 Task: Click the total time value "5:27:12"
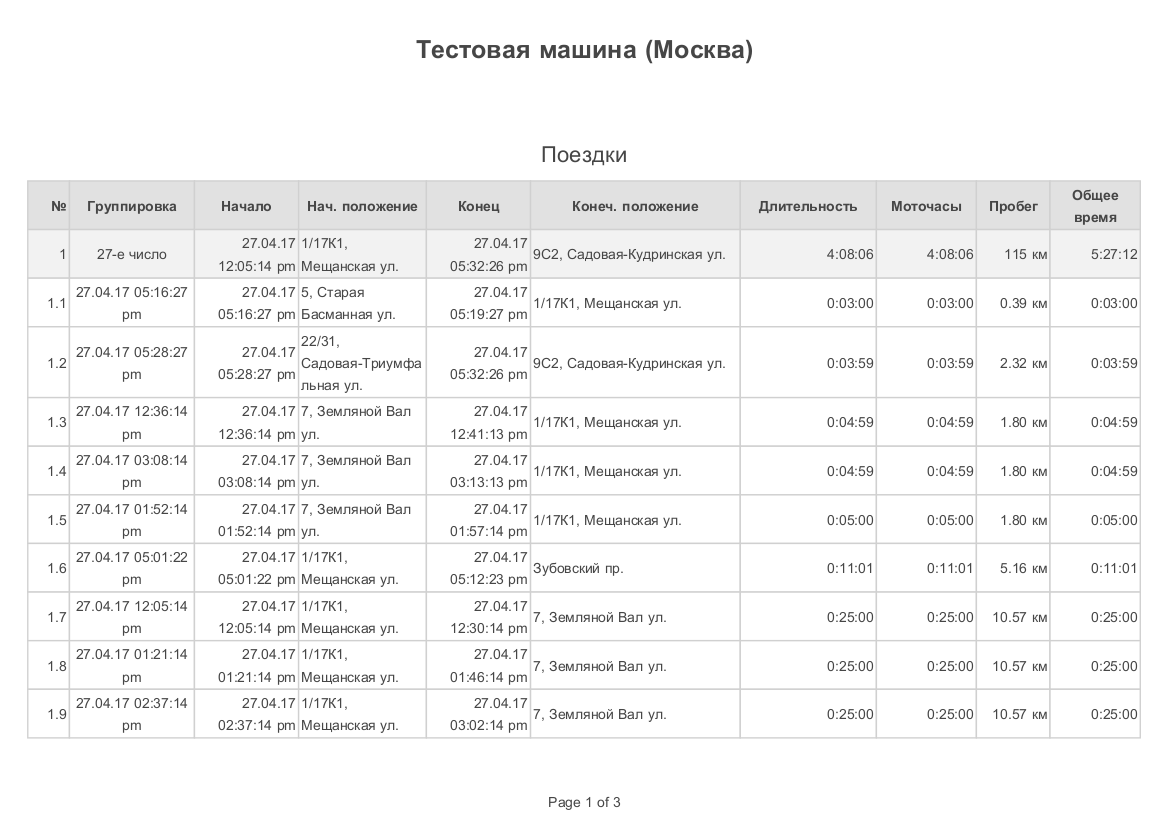coord(1114,255)
